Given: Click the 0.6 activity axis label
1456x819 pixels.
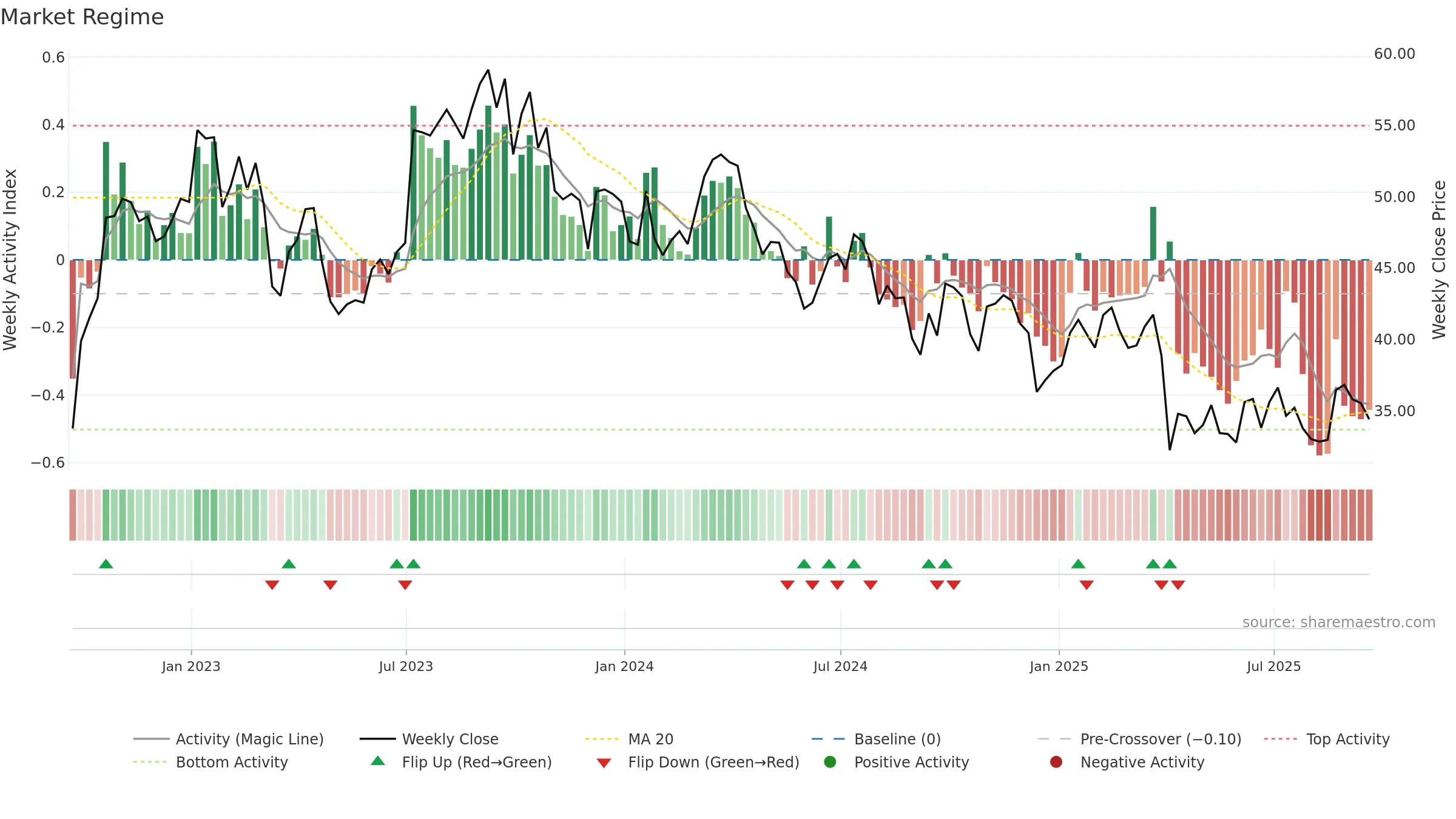Looking at the screenshot, I should pyautogui.click(x=53, y=58).
